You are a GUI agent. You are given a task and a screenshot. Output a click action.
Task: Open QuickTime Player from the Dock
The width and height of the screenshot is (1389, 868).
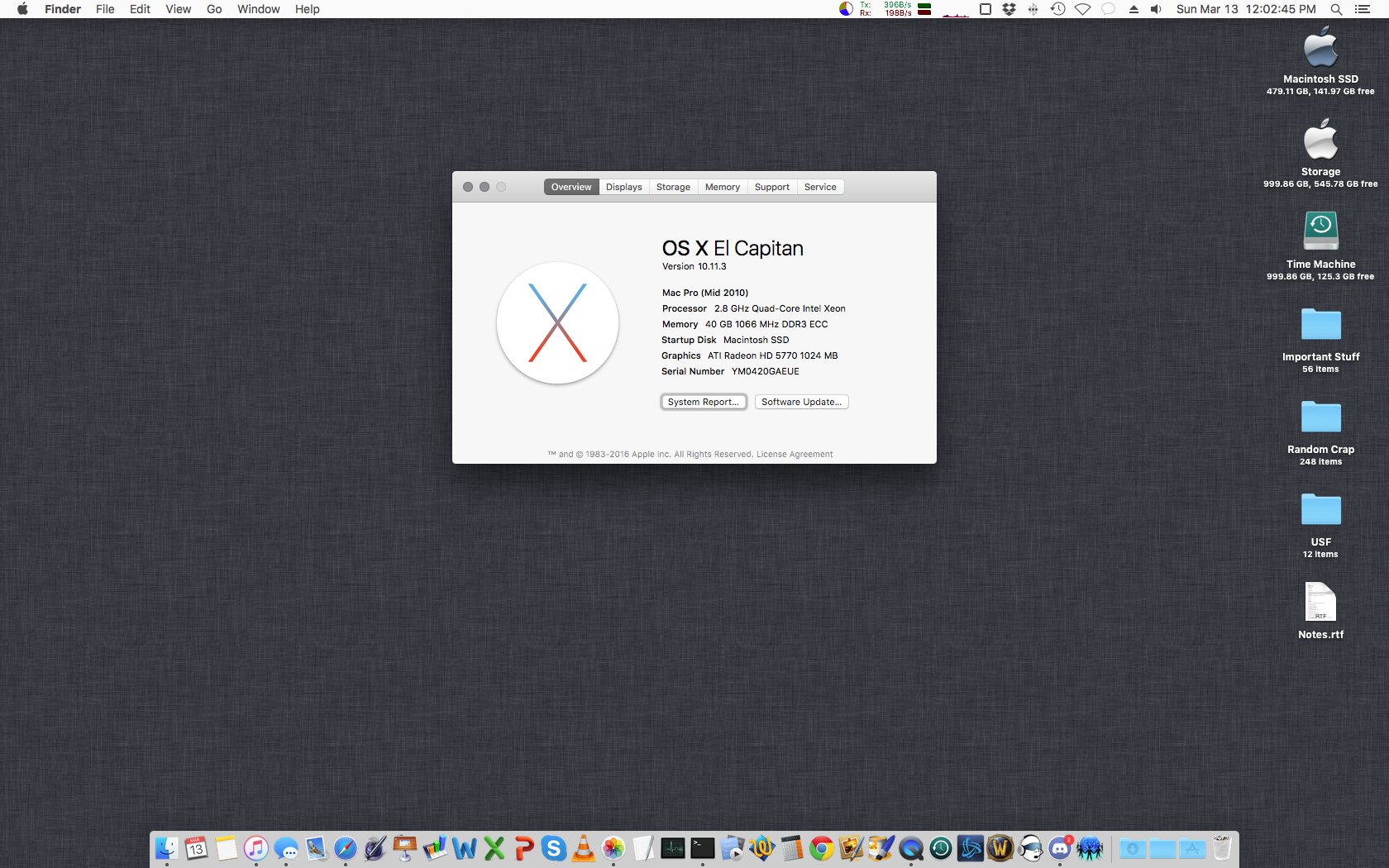pyautogui.click(x=911, y=848)
